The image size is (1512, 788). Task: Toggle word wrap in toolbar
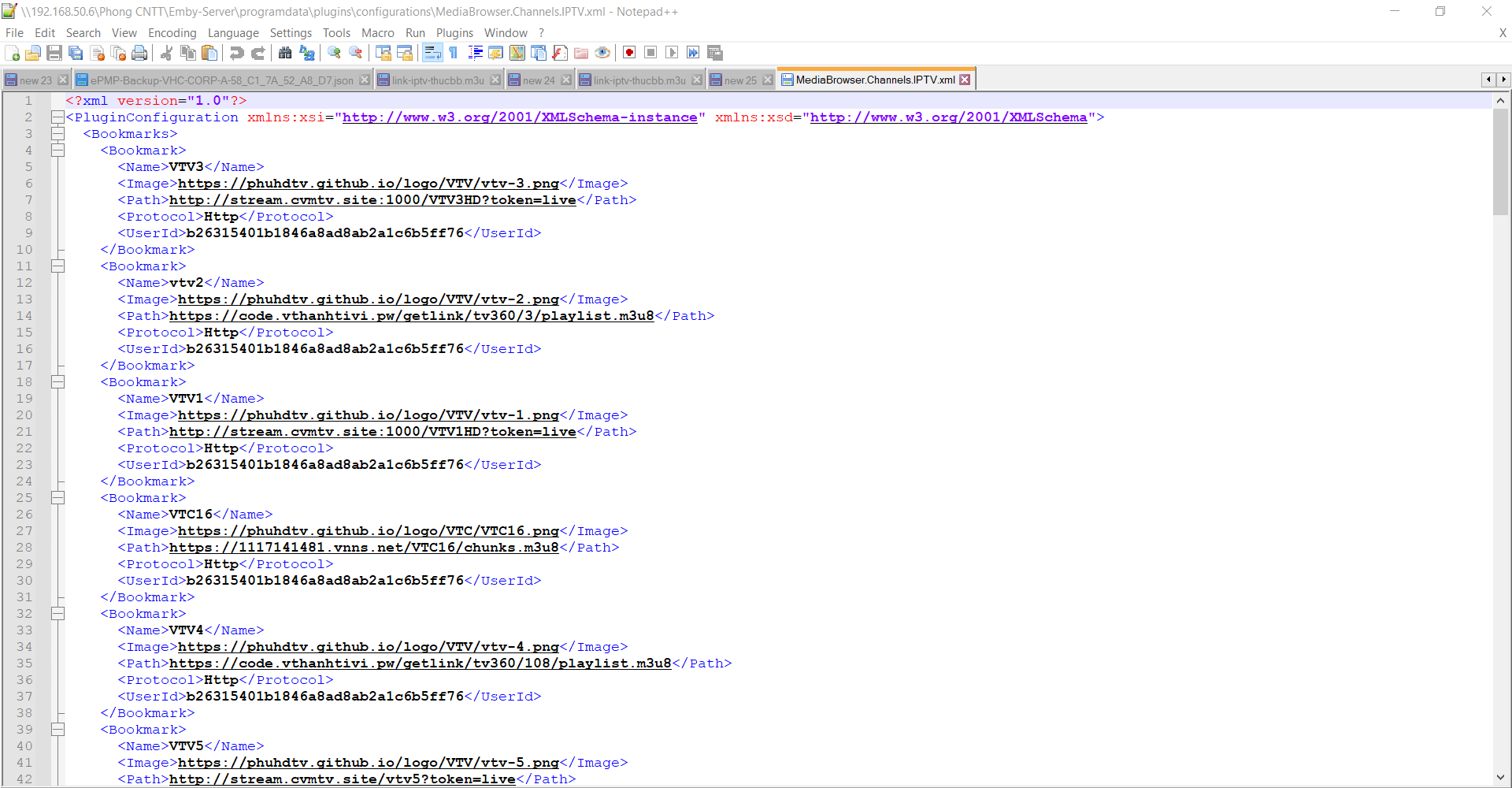click(x=432, y=53)
